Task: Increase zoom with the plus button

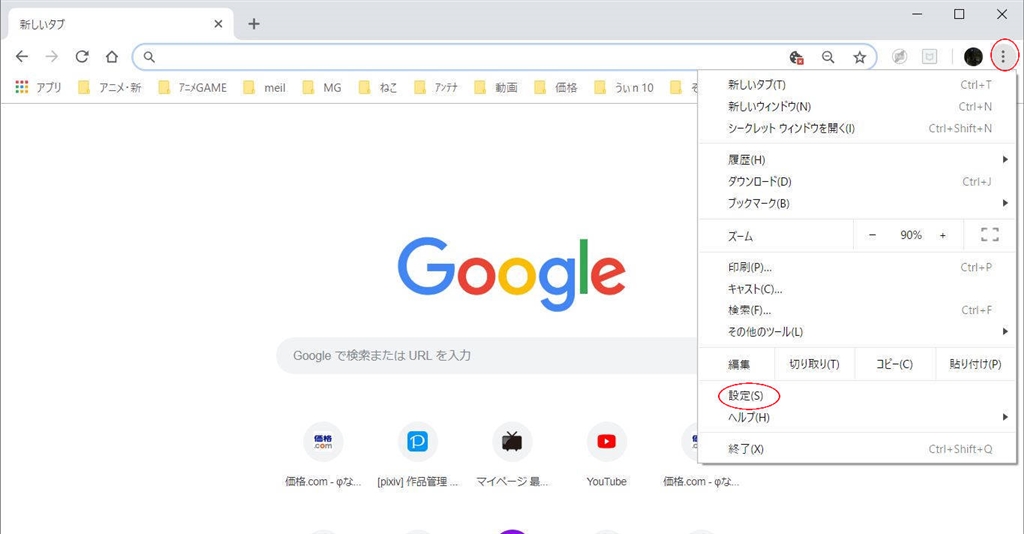Action: (942, 235)
